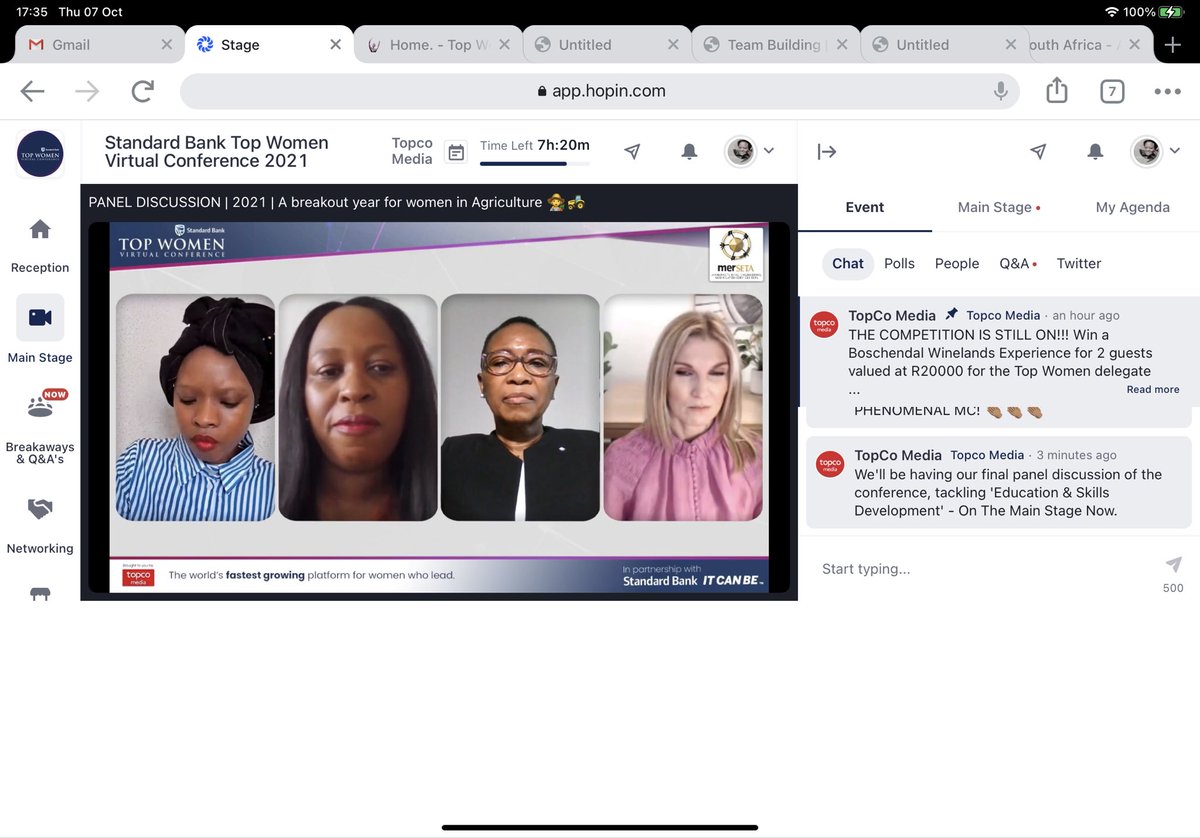The image size is (1200, 838).
Task: Open the Q&A sub-tab
Action: point(1018,263)
